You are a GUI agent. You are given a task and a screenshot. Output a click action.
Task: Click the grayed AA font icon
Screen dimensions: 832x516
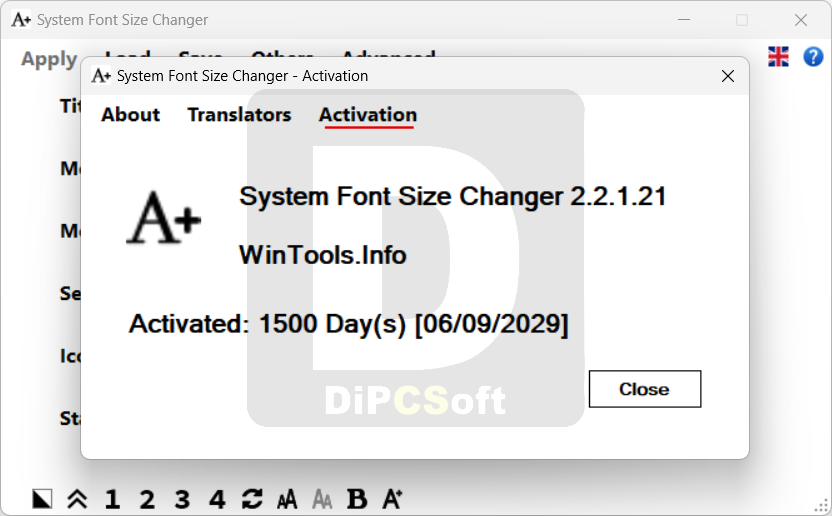tap(322, 499)
